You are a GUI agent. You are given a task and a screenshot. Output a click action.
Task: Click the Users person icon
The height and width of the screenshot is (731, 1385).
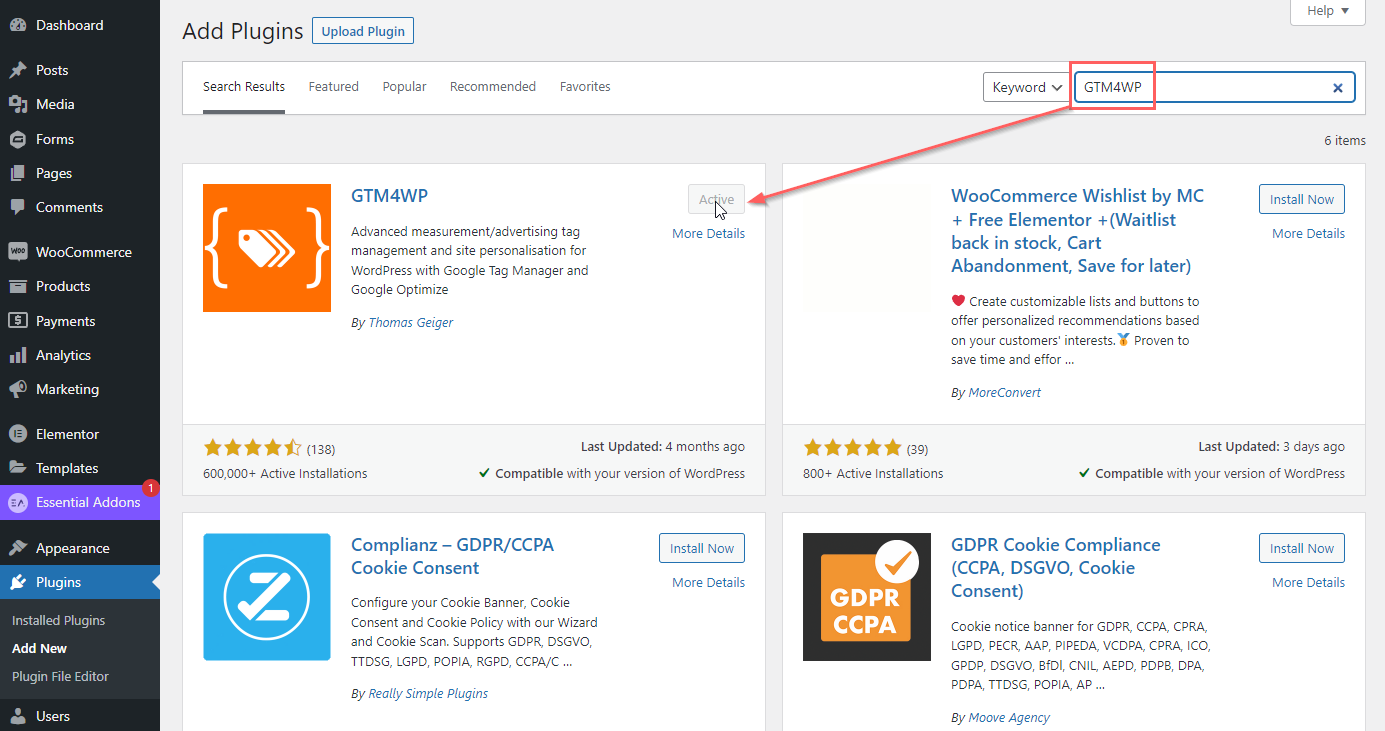[18, 716]
